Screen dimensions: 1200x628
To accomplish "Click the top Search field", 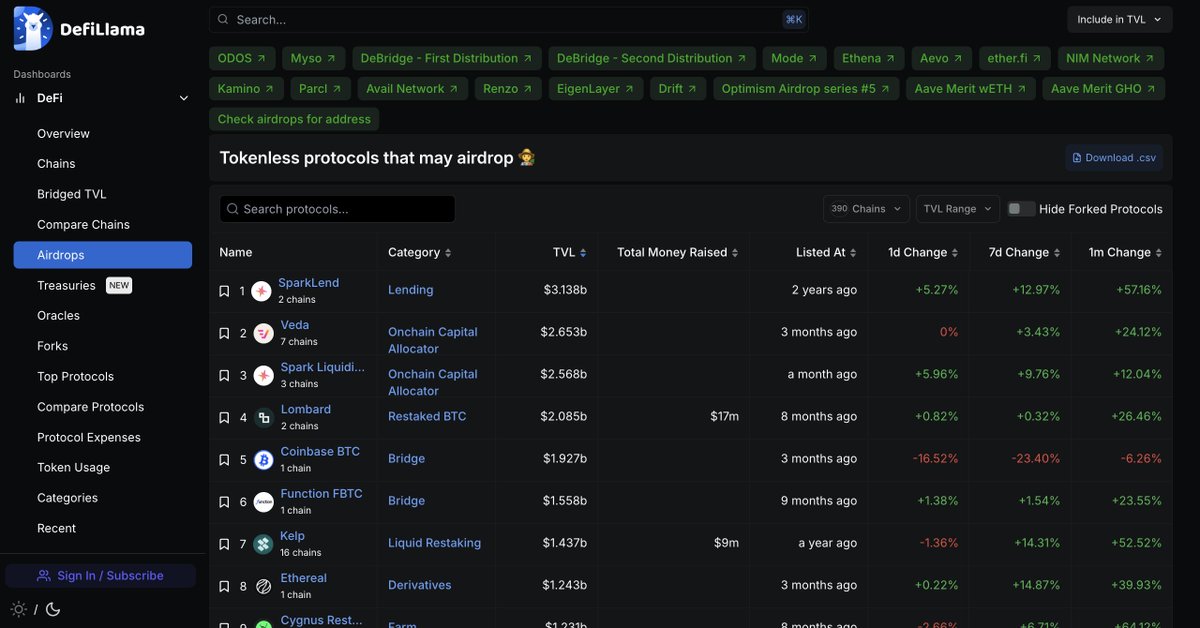I will (509, 19).
